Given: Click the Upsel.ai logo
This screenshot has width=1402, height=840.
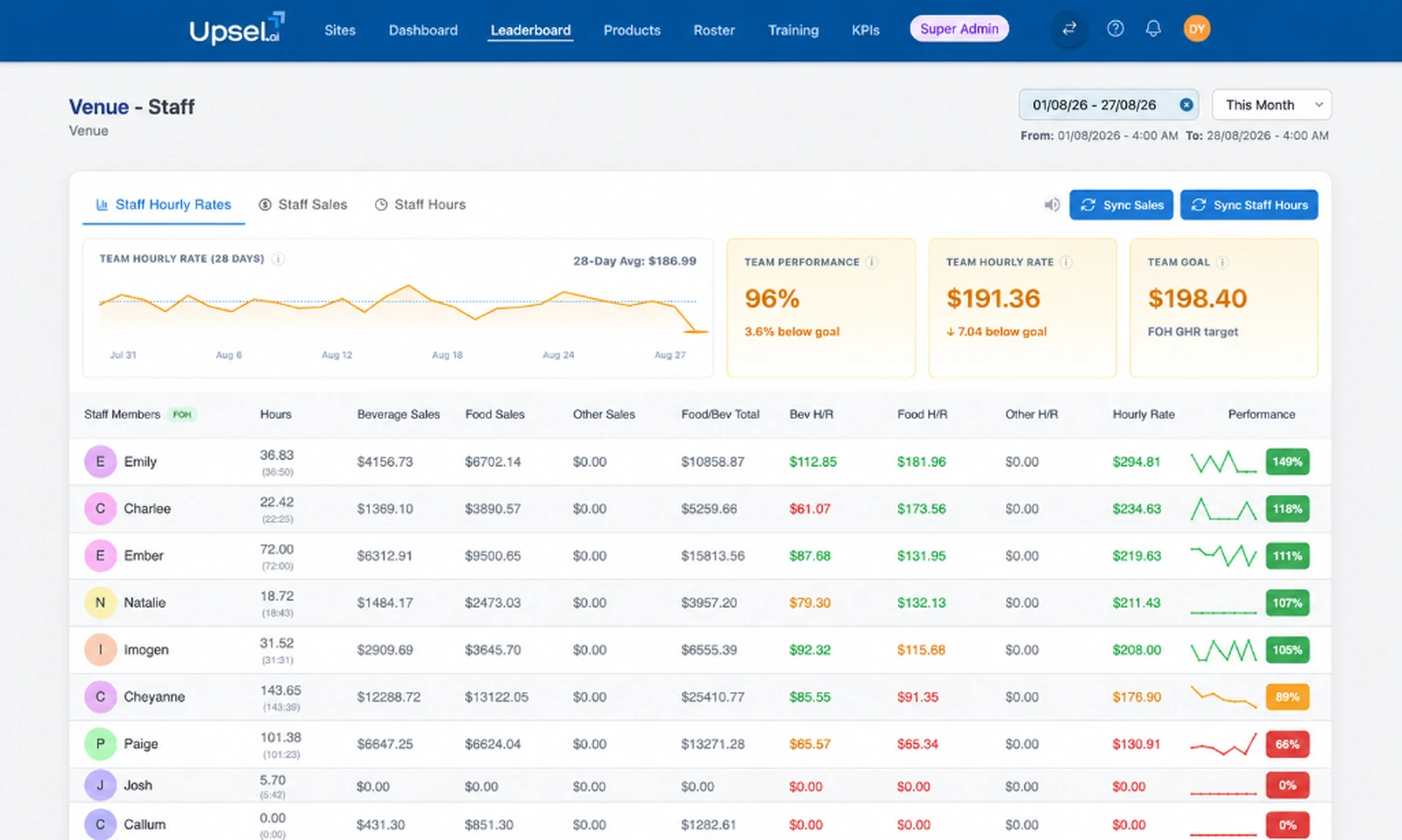Looking at the screenshot, I should pos(237,29).
